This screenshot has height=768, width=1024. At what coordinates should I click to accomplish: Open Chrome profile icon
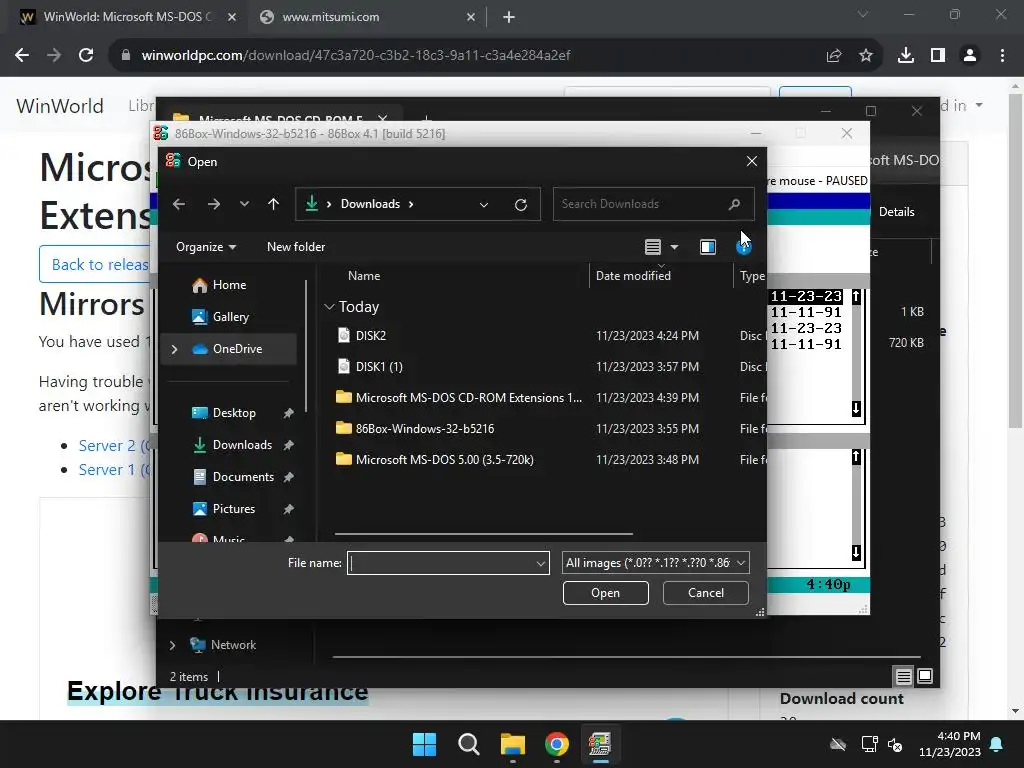(x=970, y=56)
